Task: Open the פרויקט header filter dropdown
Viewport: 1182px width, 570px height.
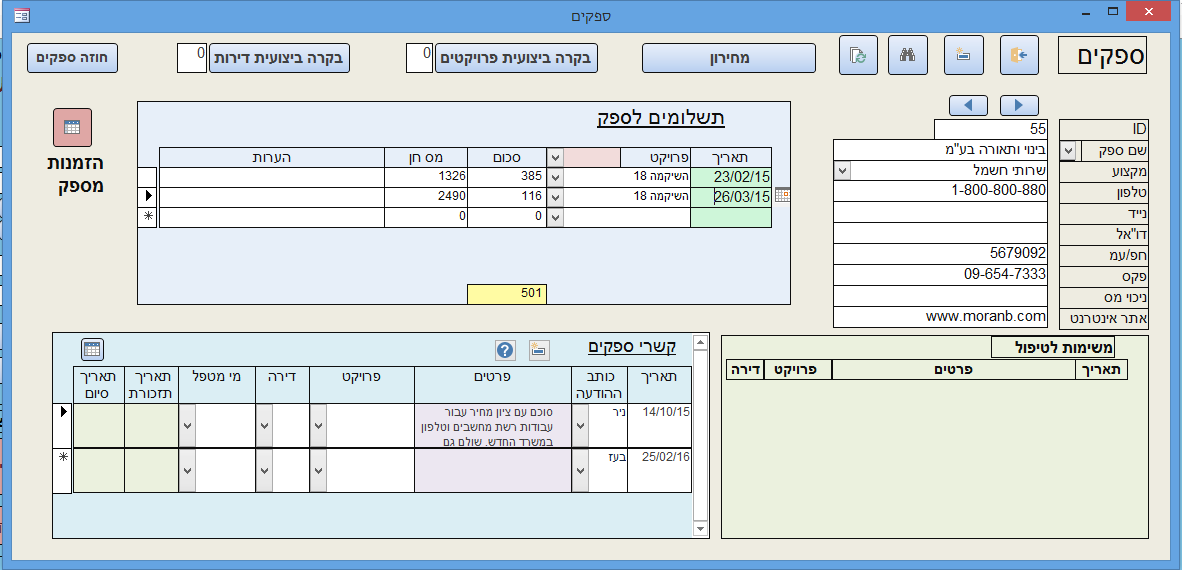Action: click(x=555, y=158)
